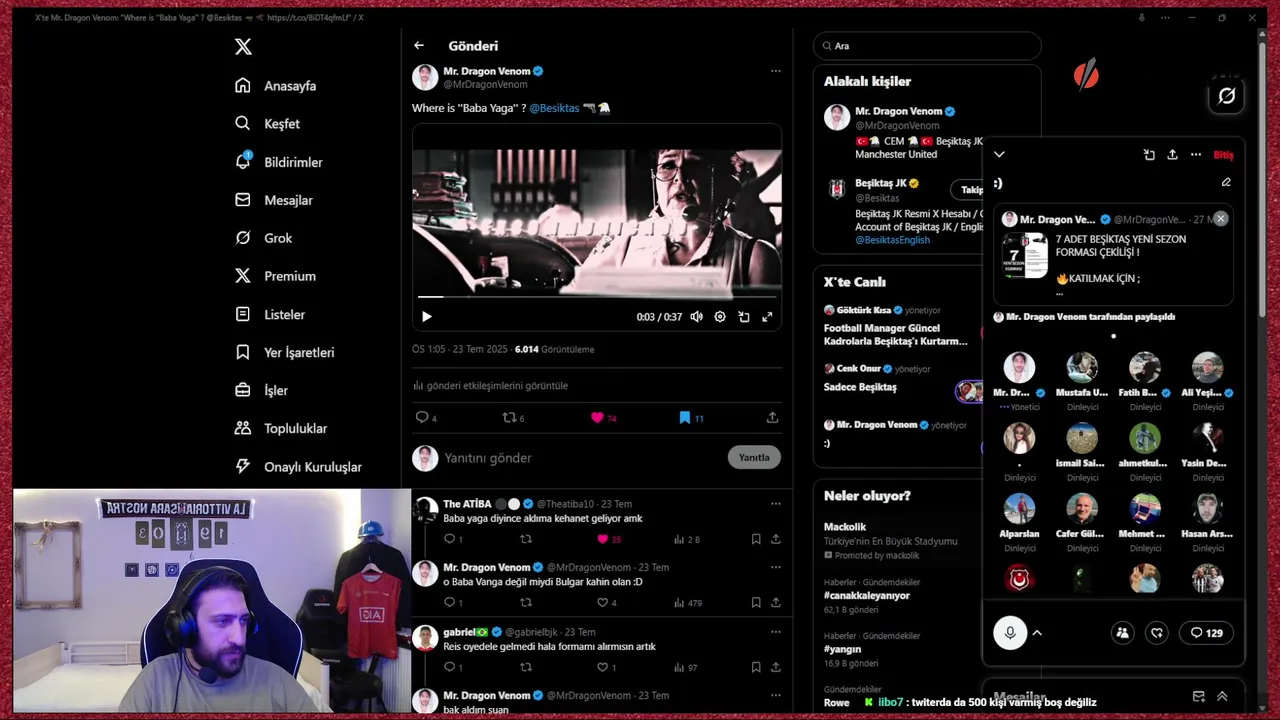The height and width of the screenshot is (720, 1280).
Task: Unlike the main post heart
Action: click(x=597, y=418)
